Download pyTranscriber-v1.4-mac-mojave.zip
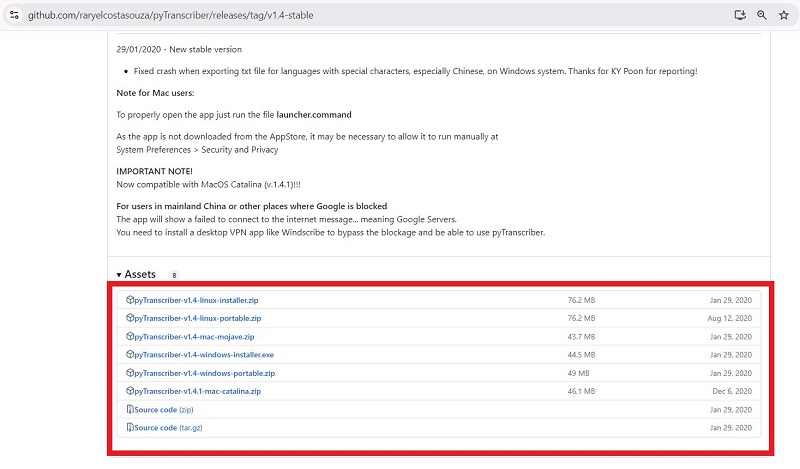The width and height of the screenshot is (800, 469). point(194,337)
